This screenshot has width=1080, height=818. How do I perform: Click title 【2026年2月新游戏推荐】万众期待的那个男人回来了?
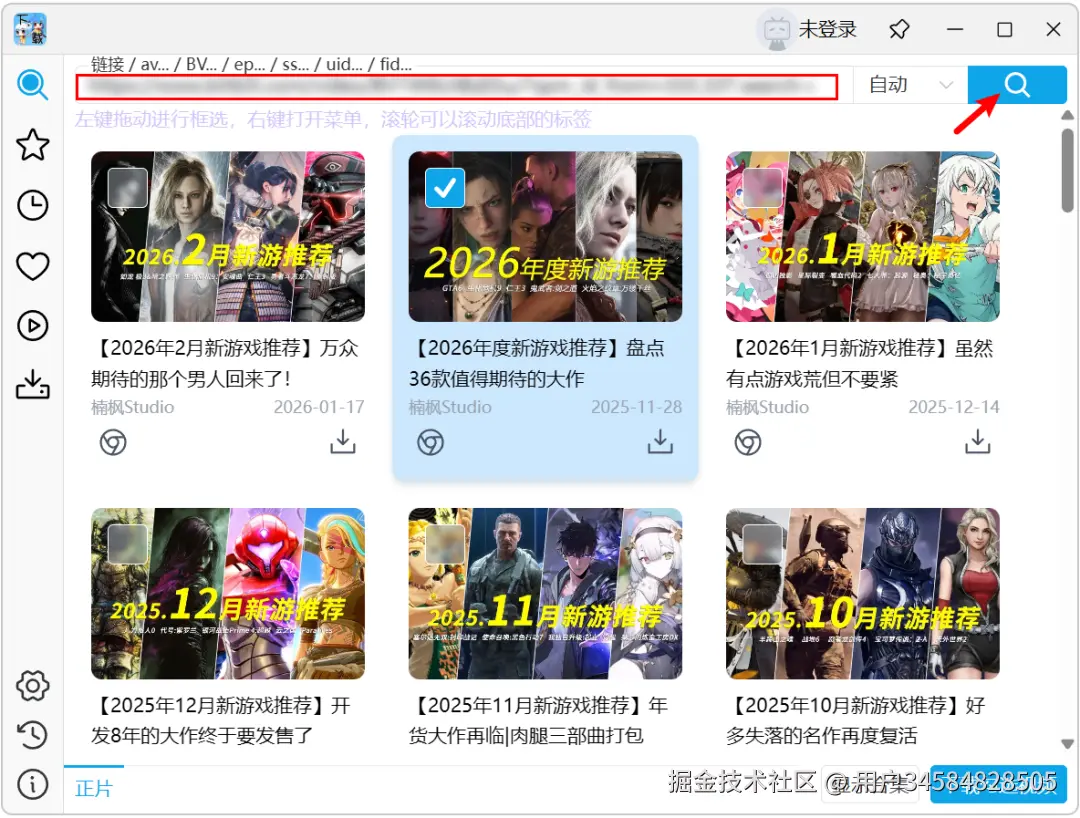tap(225, 363)
